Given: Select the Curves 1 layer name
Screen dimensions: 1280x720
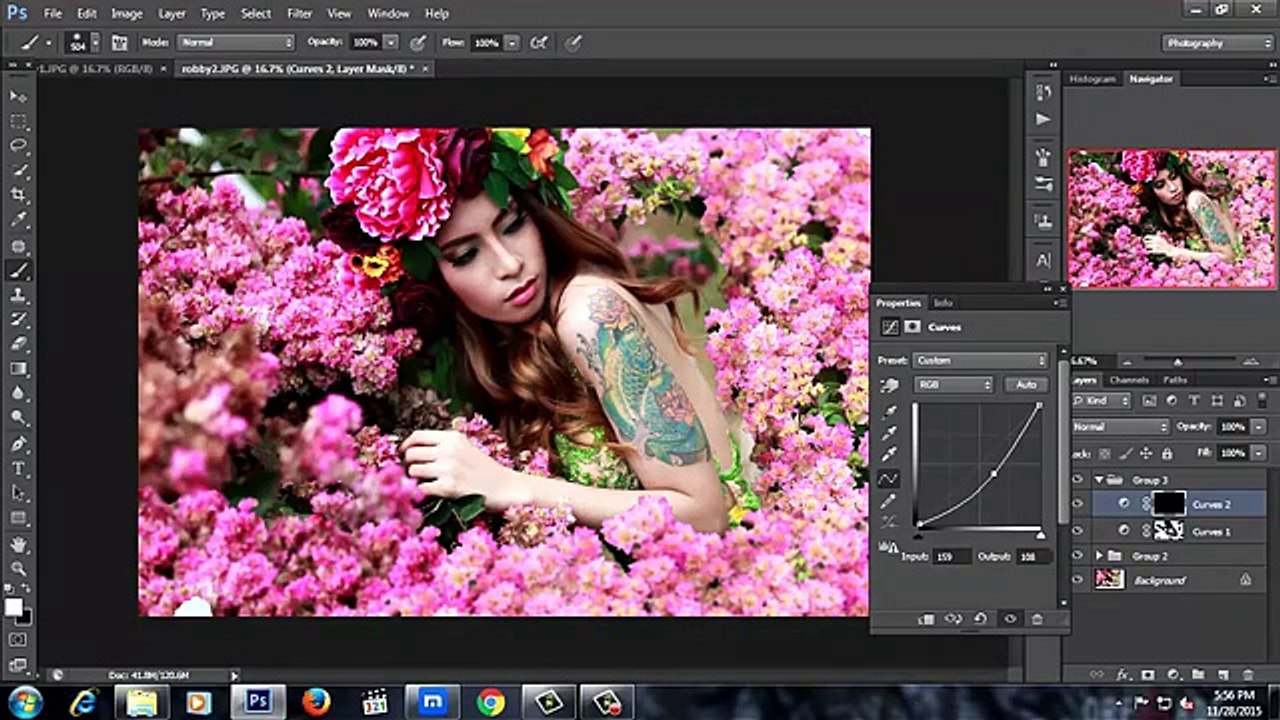Looking at the screenshot, I should click(1211, 531).
